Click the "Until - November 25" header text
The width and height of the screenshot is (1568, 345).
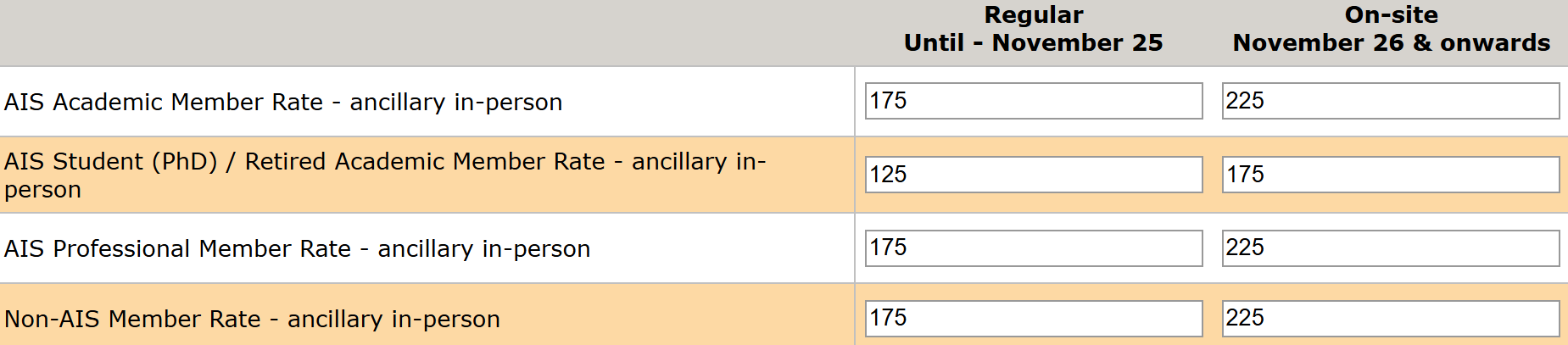(1033, 43)
